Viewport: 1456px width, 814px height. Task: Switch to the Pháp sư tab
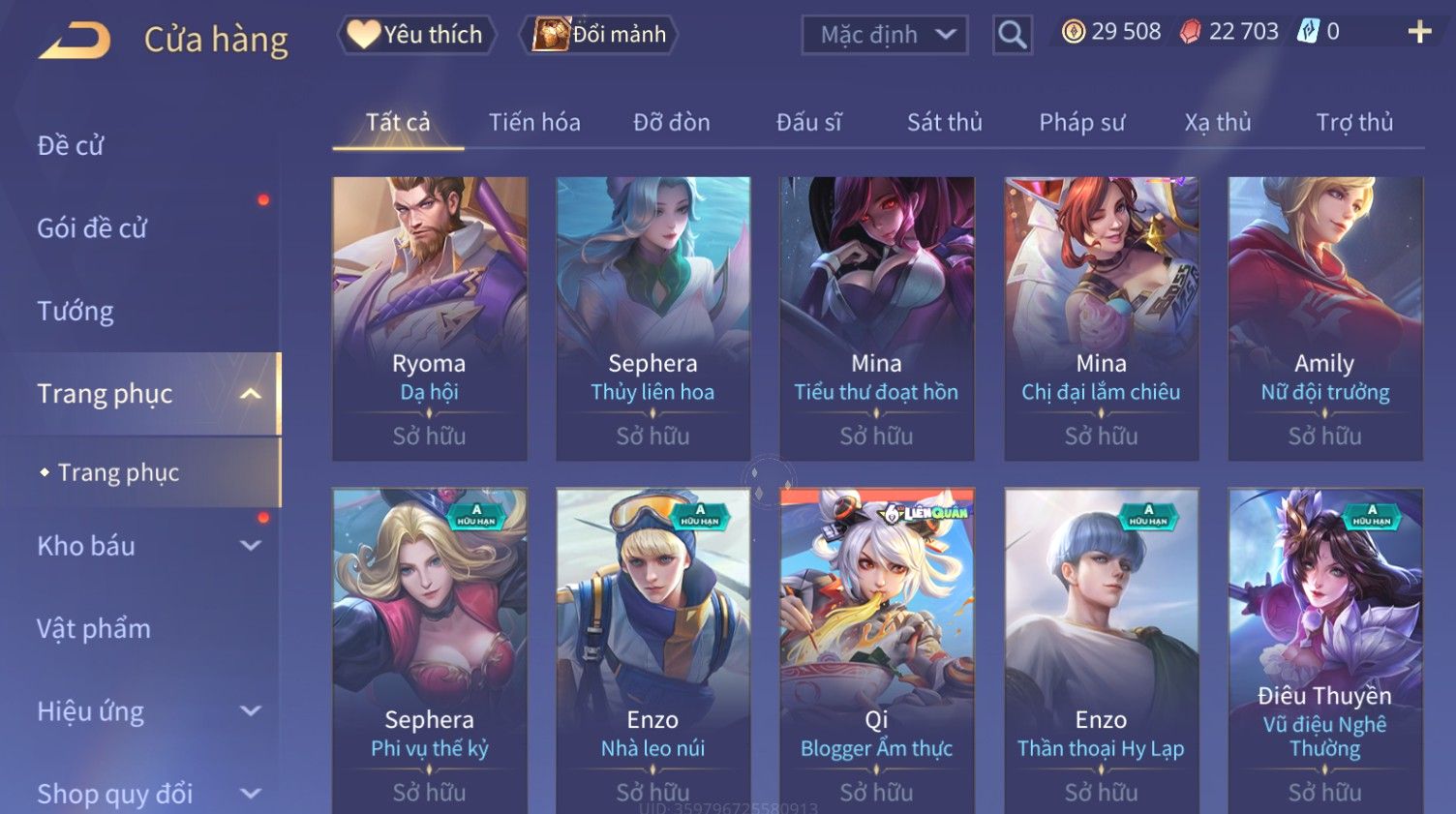pyautogui.click(x=1081, y=123)
